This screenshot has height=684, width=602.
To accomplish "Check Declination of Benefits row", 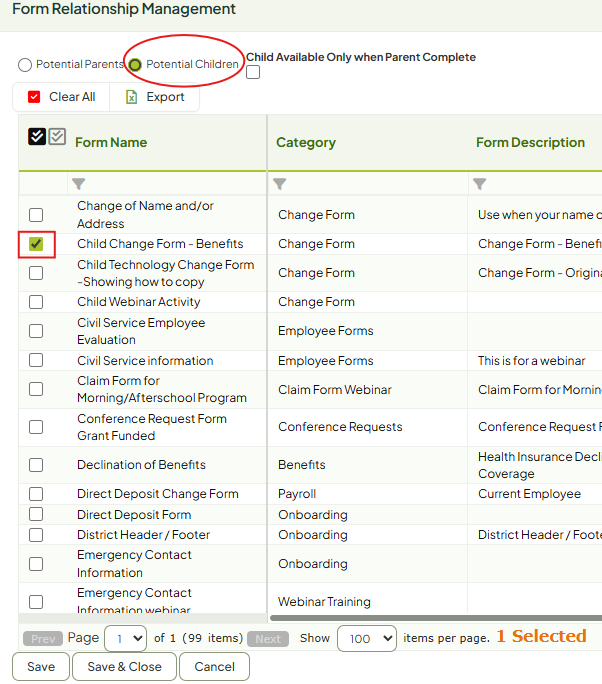I will coord(36,465).
